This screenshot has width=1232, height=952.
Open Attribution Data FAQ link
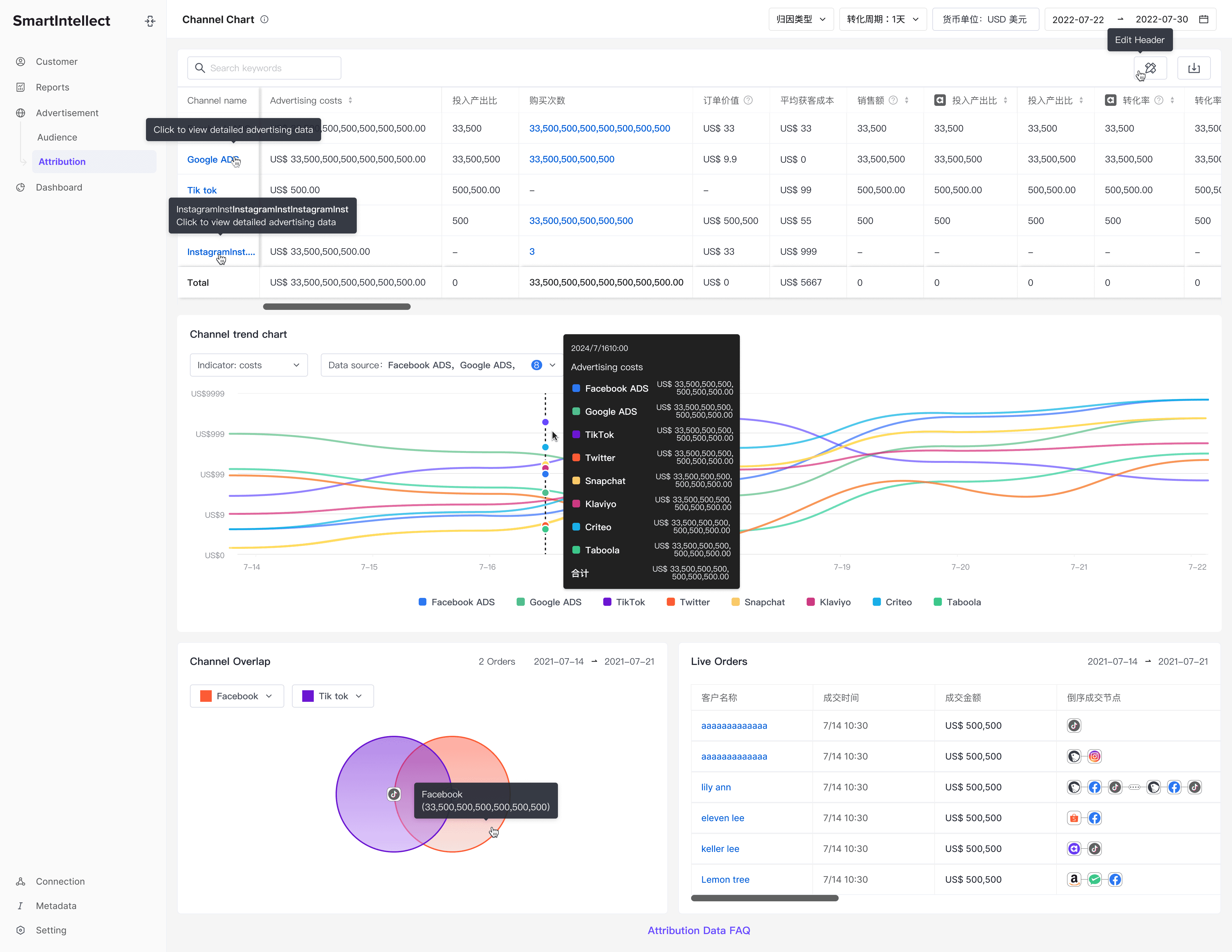(698, 930)
